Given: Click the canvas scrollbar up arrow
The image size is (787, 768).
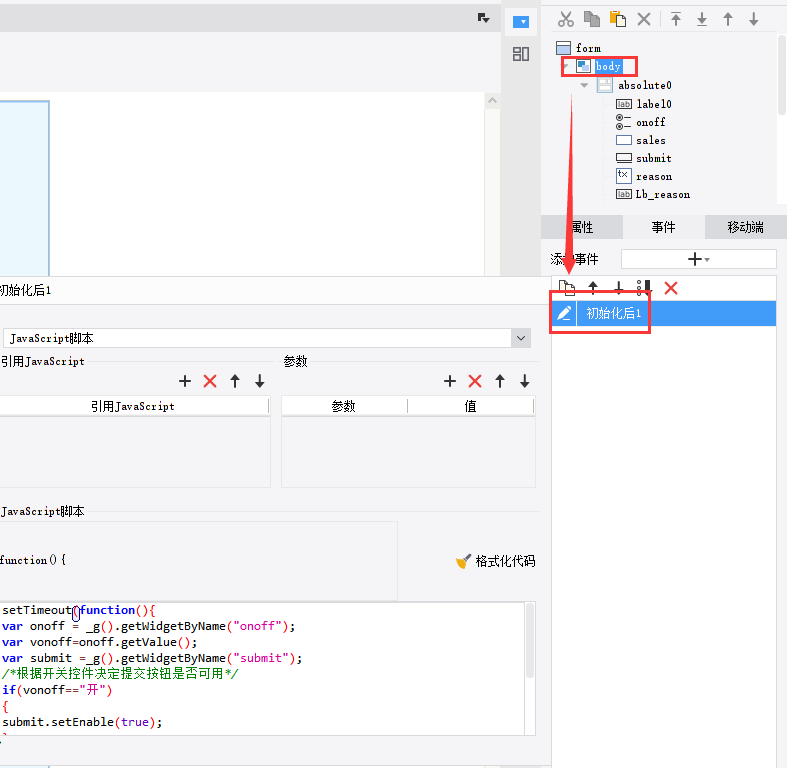Looking at the screenshot, I should pos(492,100).
